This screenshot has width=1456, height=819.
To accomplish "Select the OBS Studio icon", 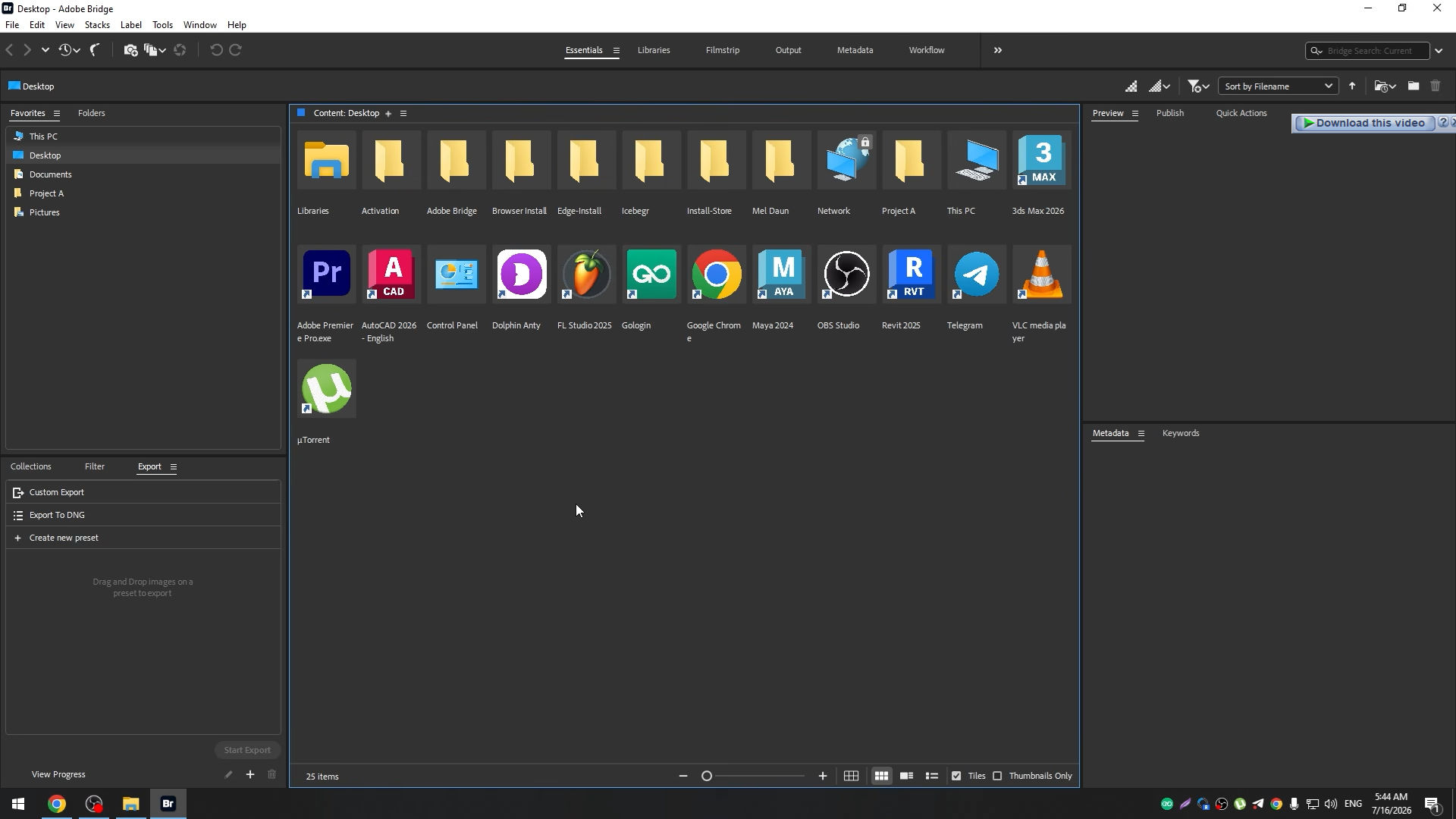I will point(846,275).
